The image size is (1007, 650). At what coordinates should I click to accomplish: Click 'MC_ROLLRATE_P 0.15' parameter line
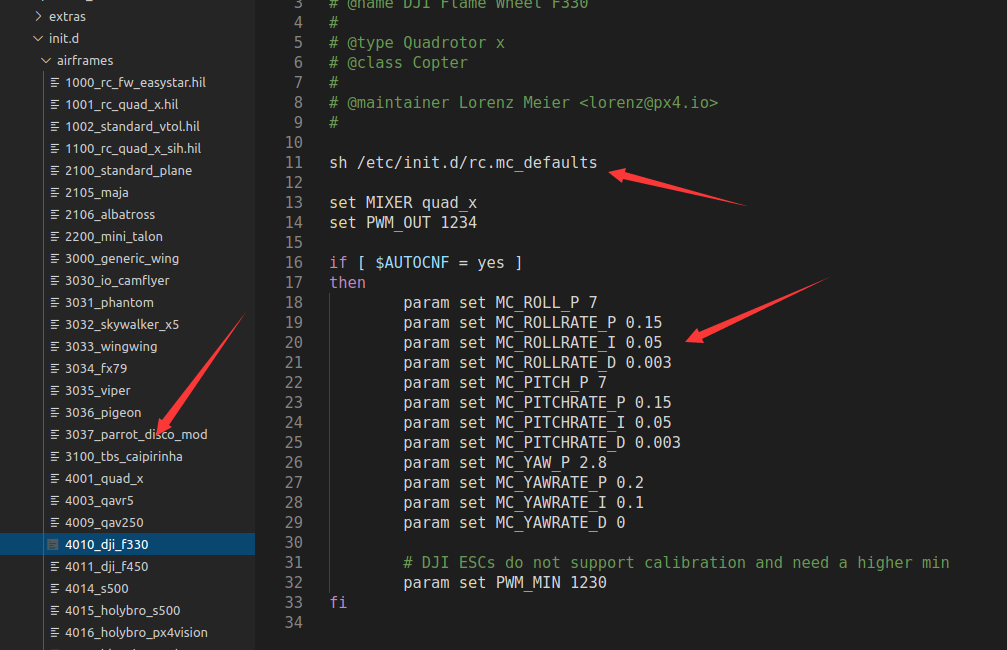(x=532, y=322)
